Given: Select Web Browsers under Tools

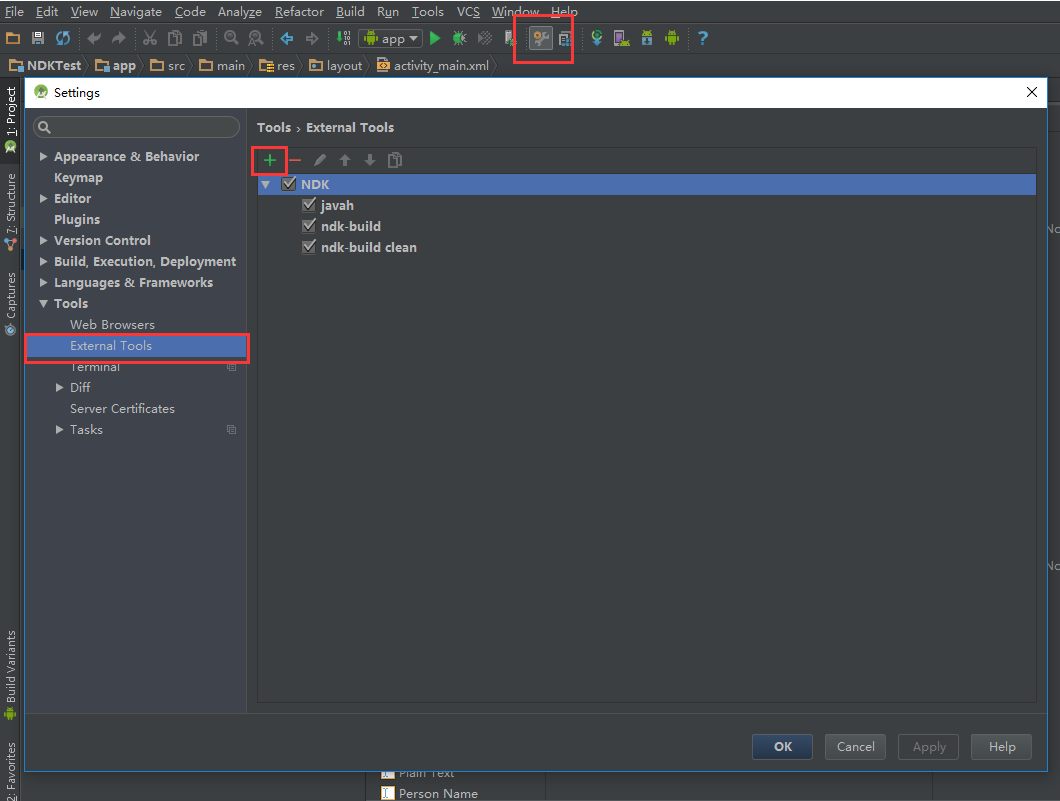Looking at the screenshot, I should click(x=112, y=324).
